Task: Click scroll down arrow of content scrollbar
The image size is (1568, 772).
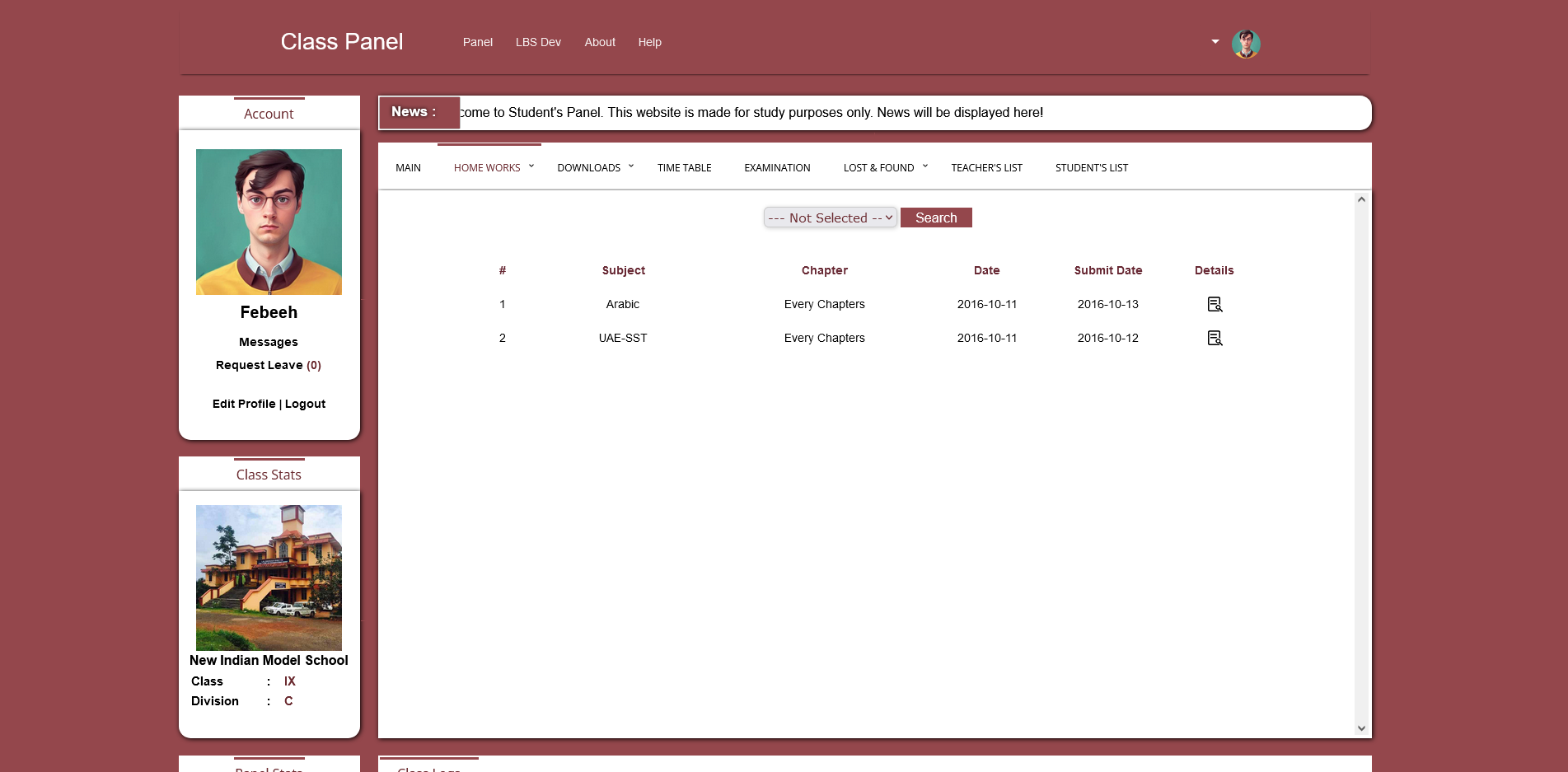Action: pos(1361,728)
